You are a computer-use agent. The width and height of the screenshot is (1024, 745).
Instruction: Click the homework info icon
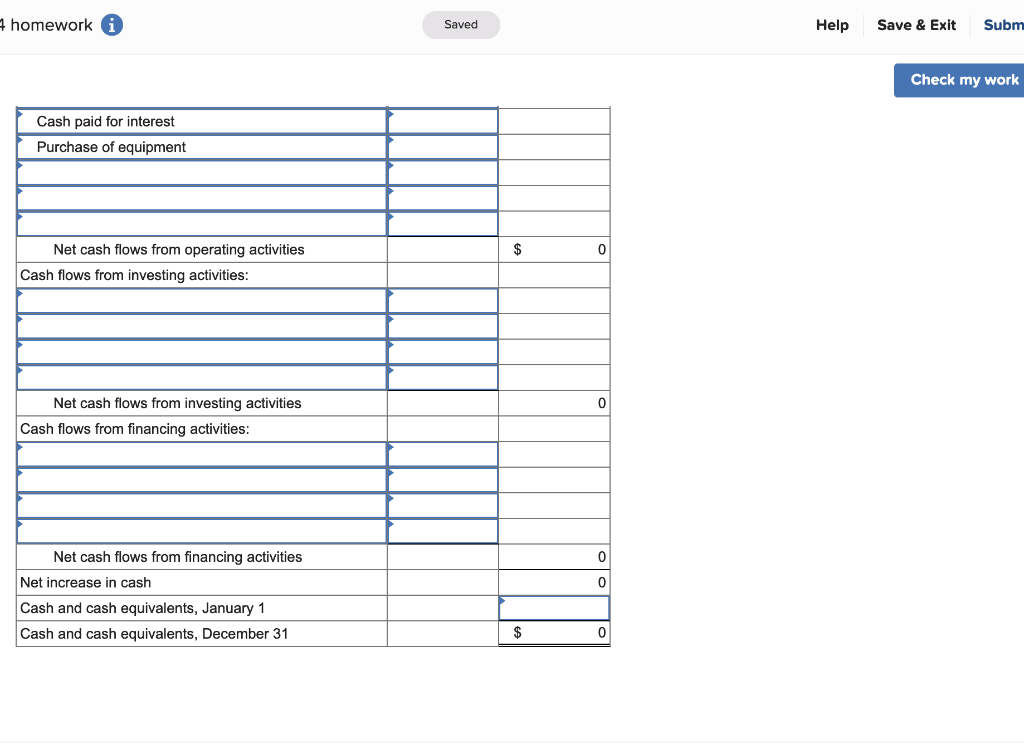110,25
